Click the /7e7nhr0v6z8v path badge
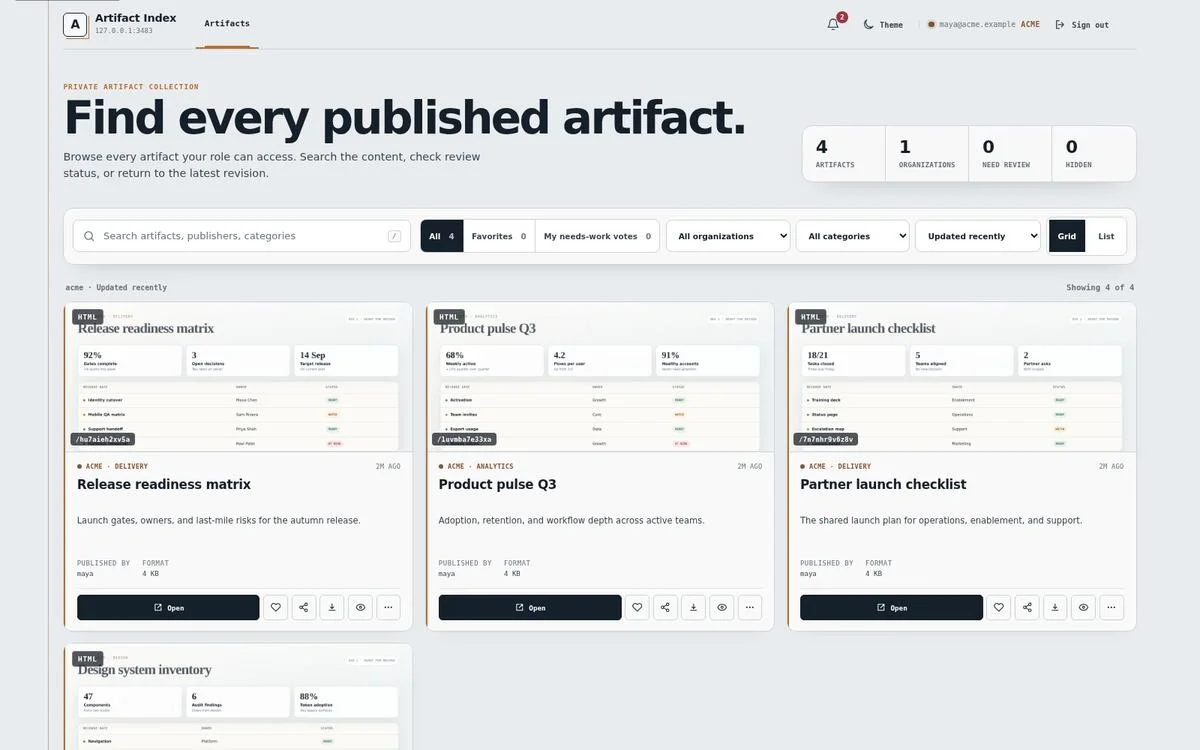Image resolution: width=1200 pixels, height=750 pixels. pyautogui.click(x=826, y=439)
